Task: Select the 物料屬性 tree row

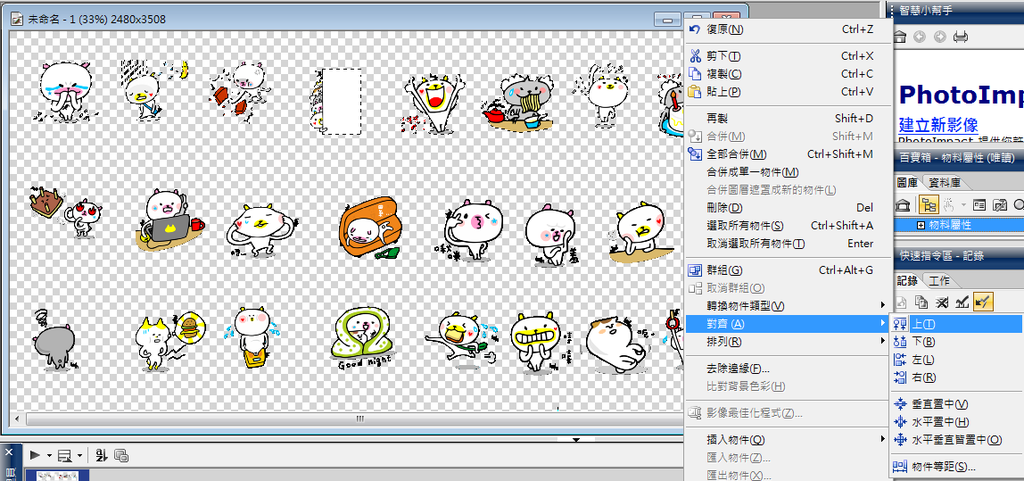Action: [958, 225]
